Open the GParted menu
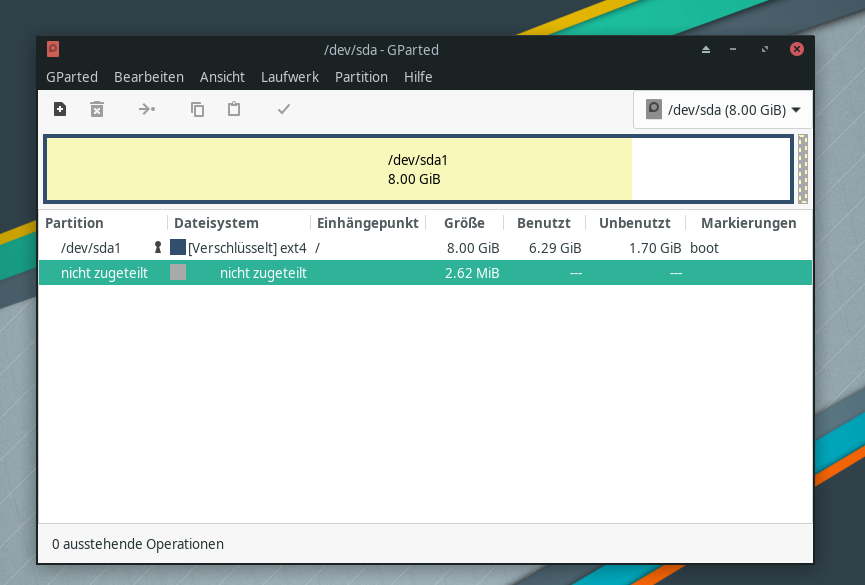 point(72,77)
